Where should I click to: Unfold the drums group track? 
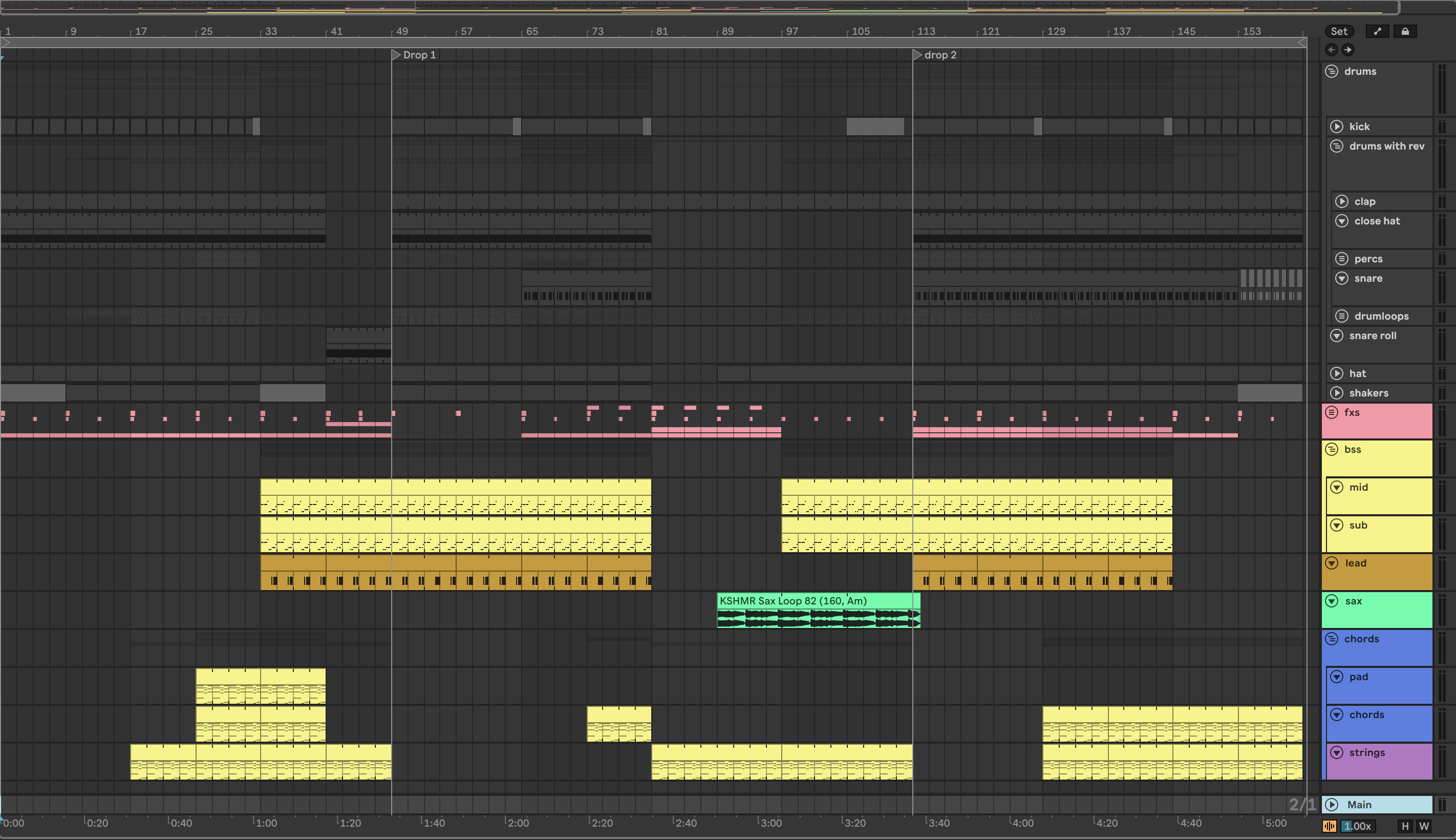(x=1332, y=71)
